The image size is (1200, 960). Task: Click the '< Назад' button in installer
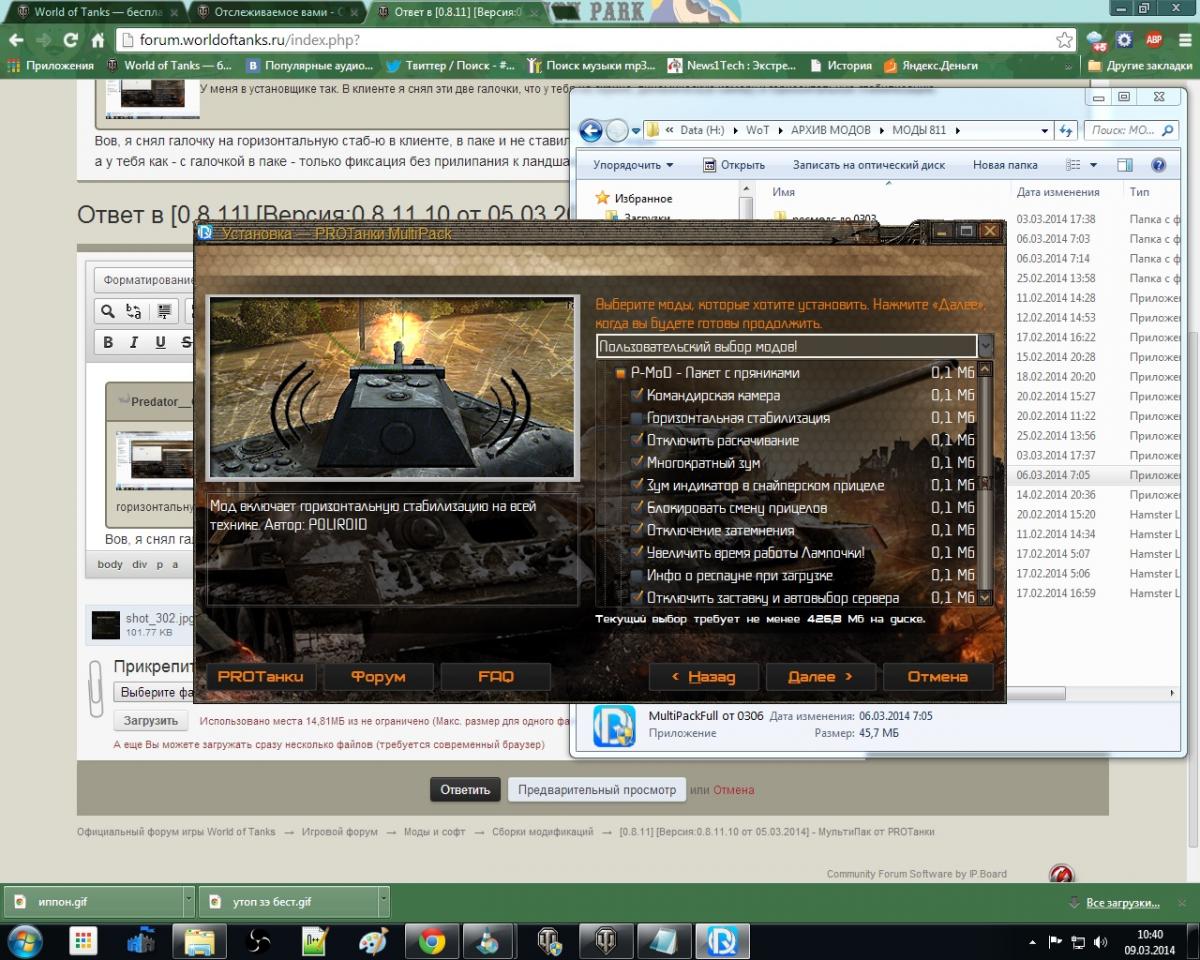tap(703, 677)
